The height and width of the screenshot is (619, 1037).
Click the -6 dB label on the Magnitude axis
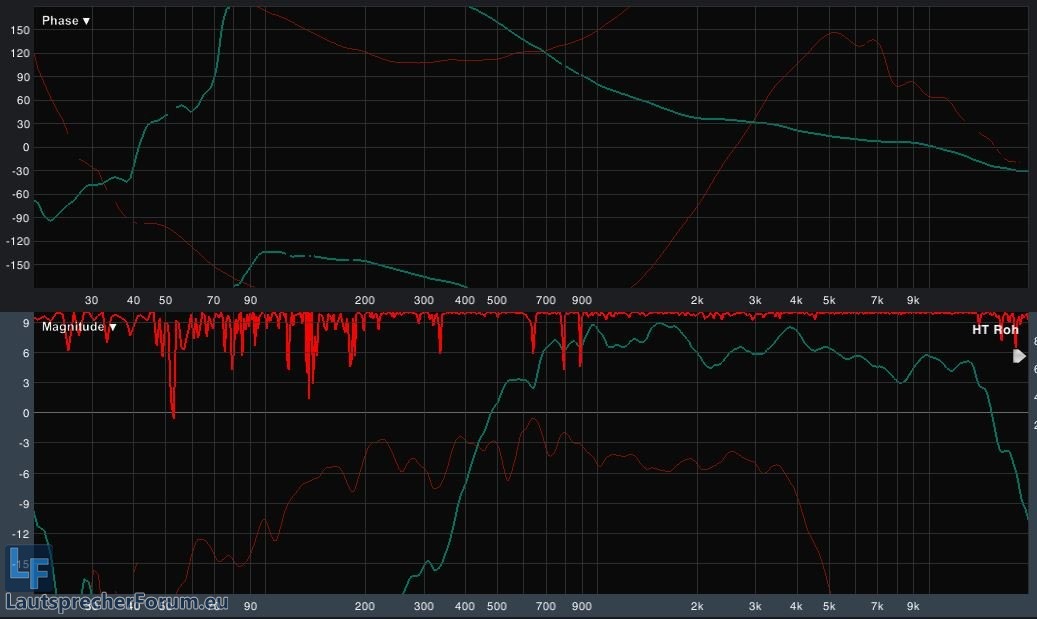point(22,474)
